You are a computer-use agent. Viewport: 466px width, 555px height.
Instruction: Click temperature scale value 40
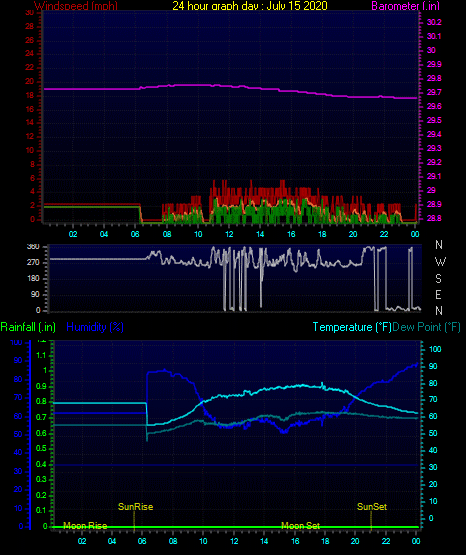433,451
